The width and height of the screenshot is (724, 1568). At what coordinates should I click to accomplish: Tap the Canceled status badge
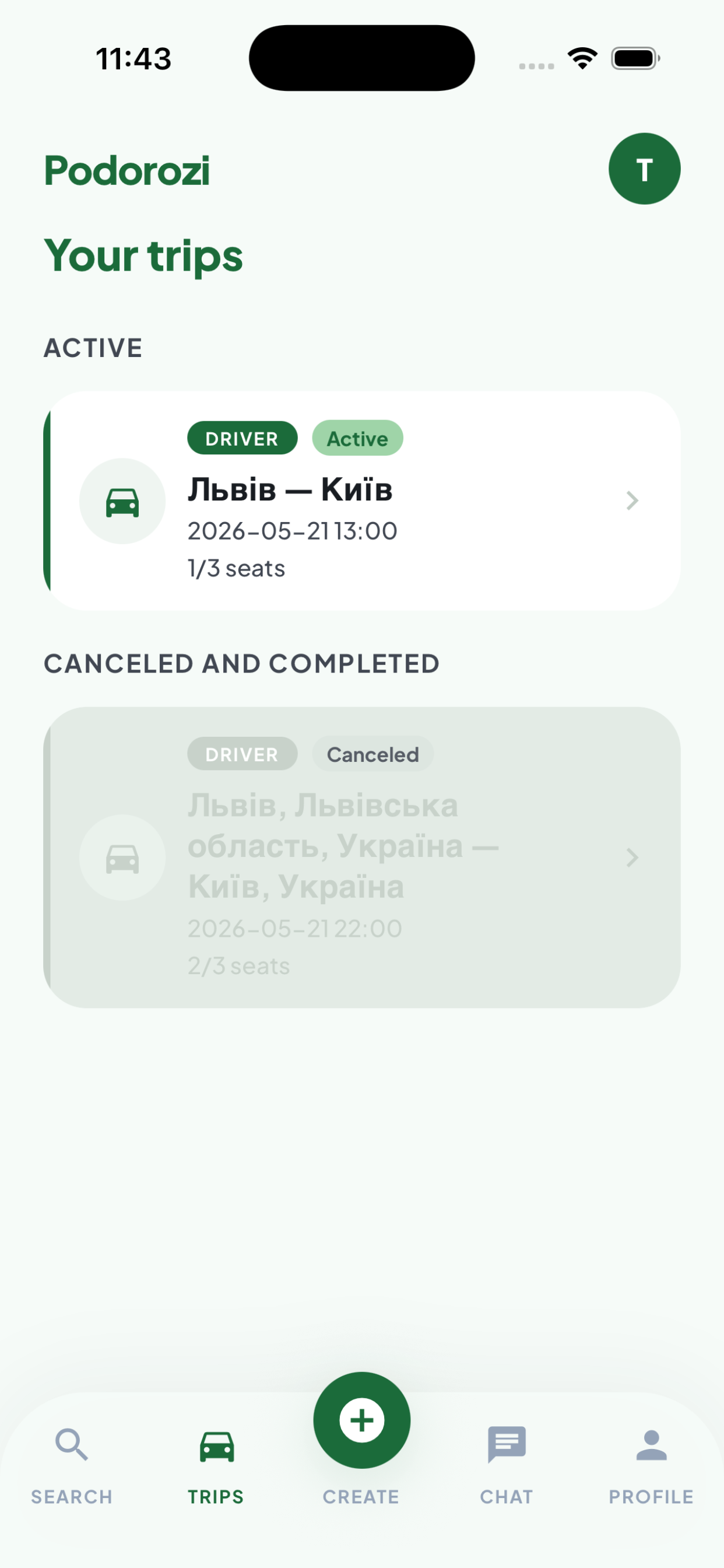tap(373, 754)
